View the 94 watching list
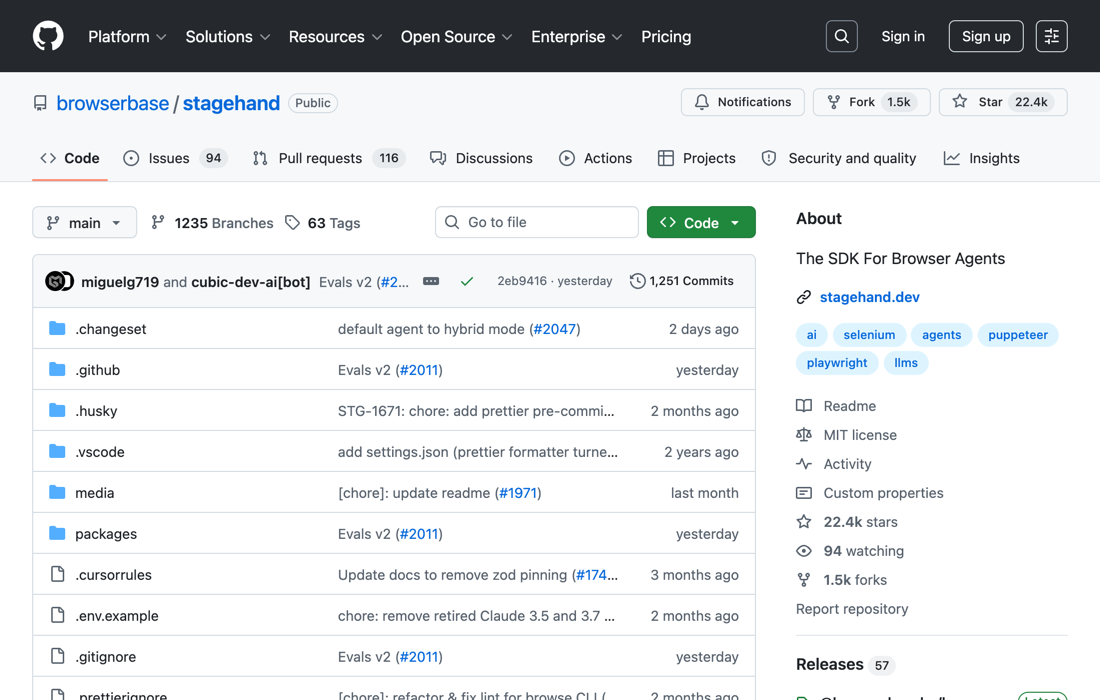Viewport: 1100px width, 700px height. [850, 551]
